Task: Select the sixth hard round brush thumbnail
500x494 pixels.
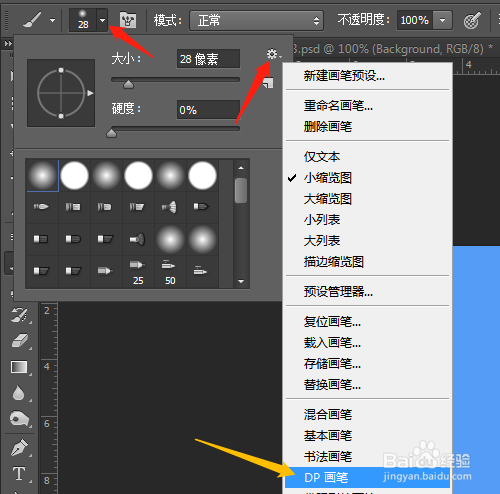Action: coord(202,176)
